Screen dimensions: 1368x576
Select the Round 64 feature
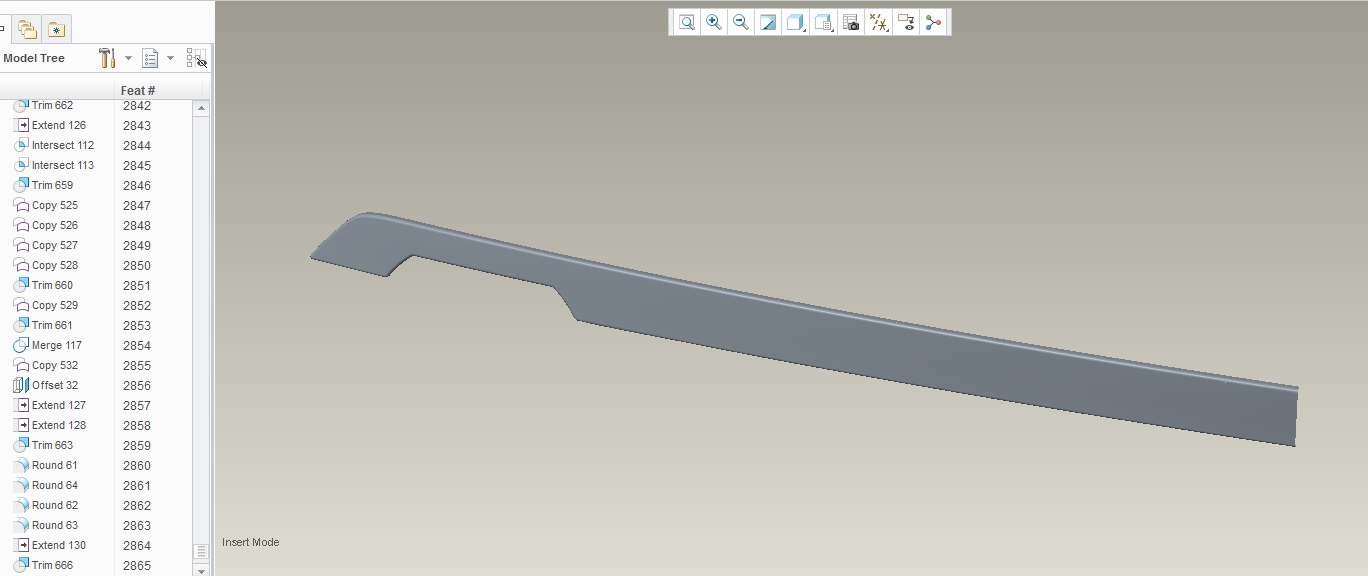(x=46, y=485)
